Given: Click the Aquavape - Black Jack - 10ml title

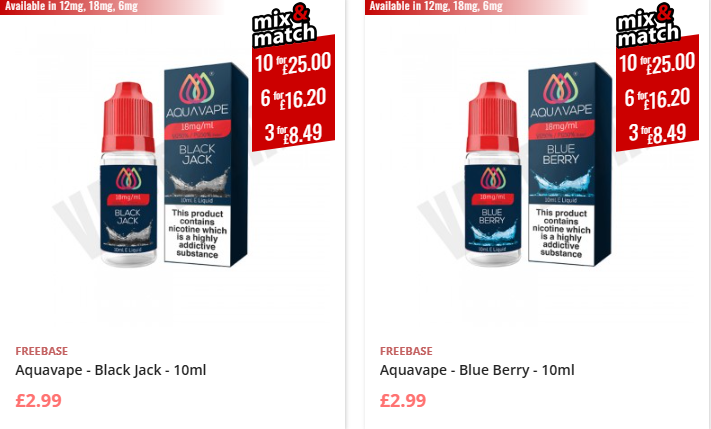Looking at the screenshot, I should [111, 370].
